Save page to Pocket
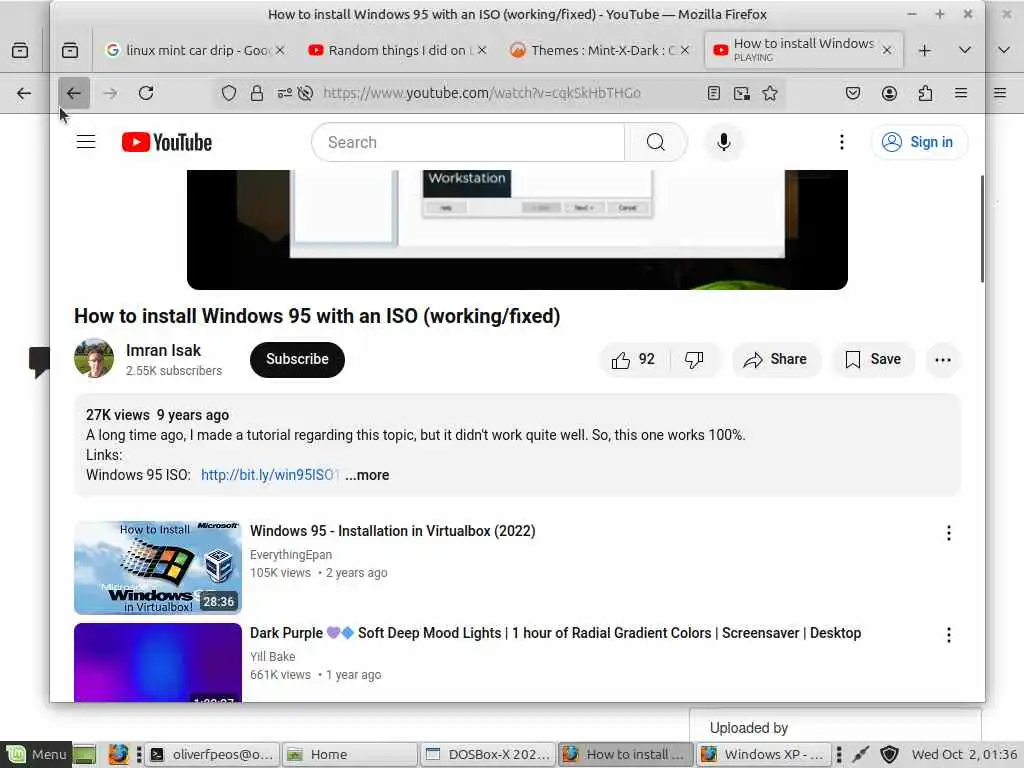This screenshot has width=1024, height=768. [852, 93]
